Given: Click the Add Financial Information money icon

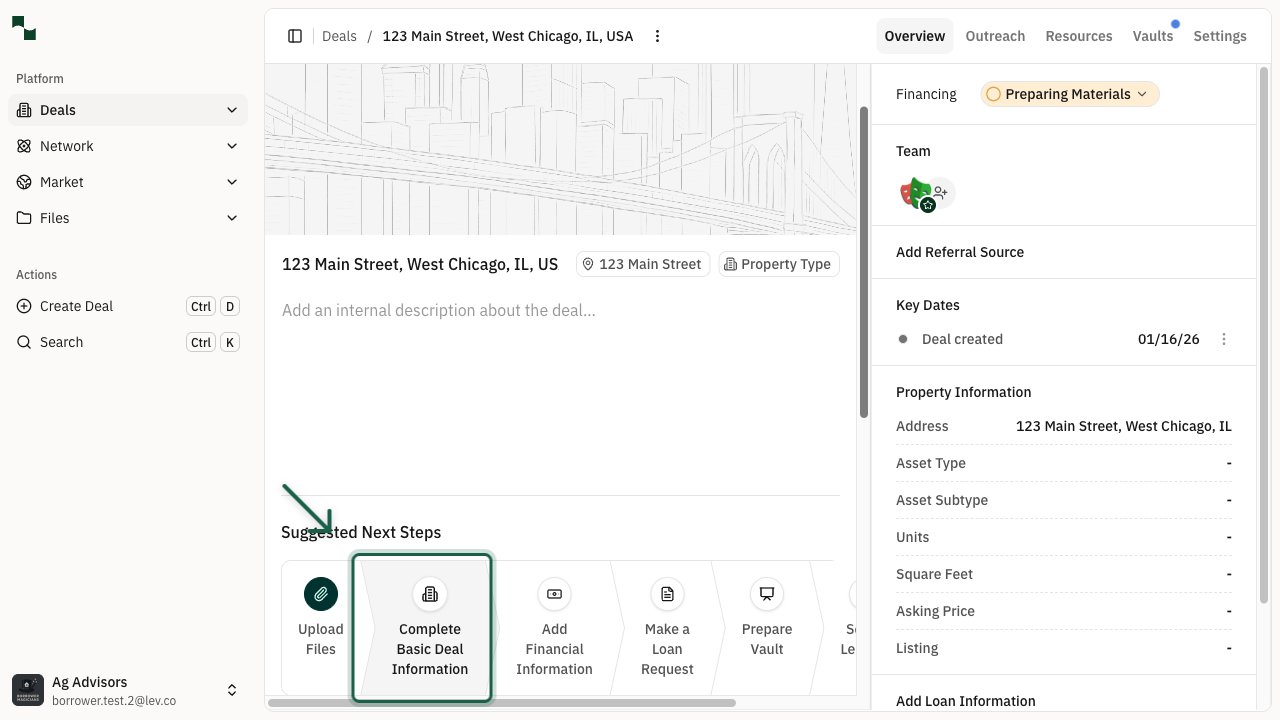Looking at the screenshot, I should 554,594.
